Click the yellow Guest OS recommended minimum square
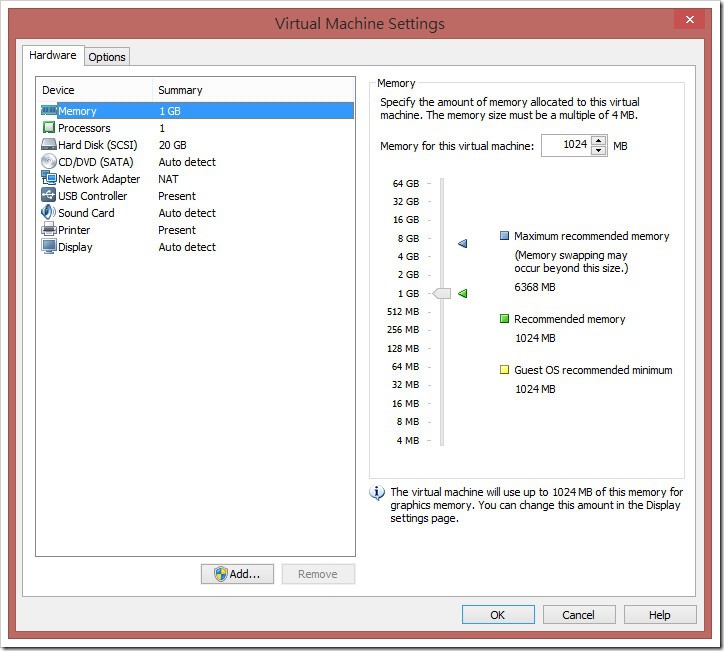 [x=504, y=369]
